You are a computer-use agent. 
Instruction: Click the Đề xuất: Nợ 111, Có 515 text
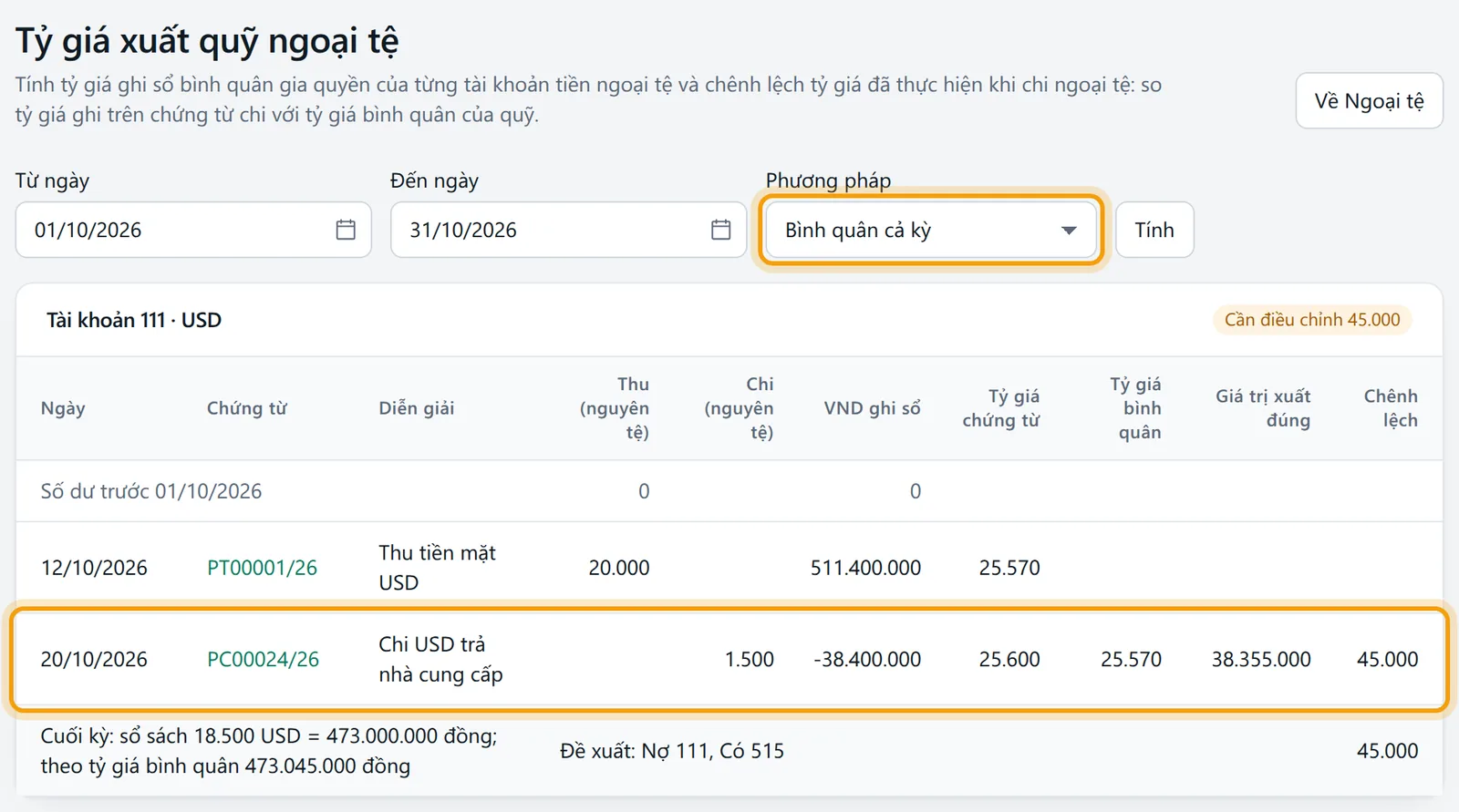(672, 751)
